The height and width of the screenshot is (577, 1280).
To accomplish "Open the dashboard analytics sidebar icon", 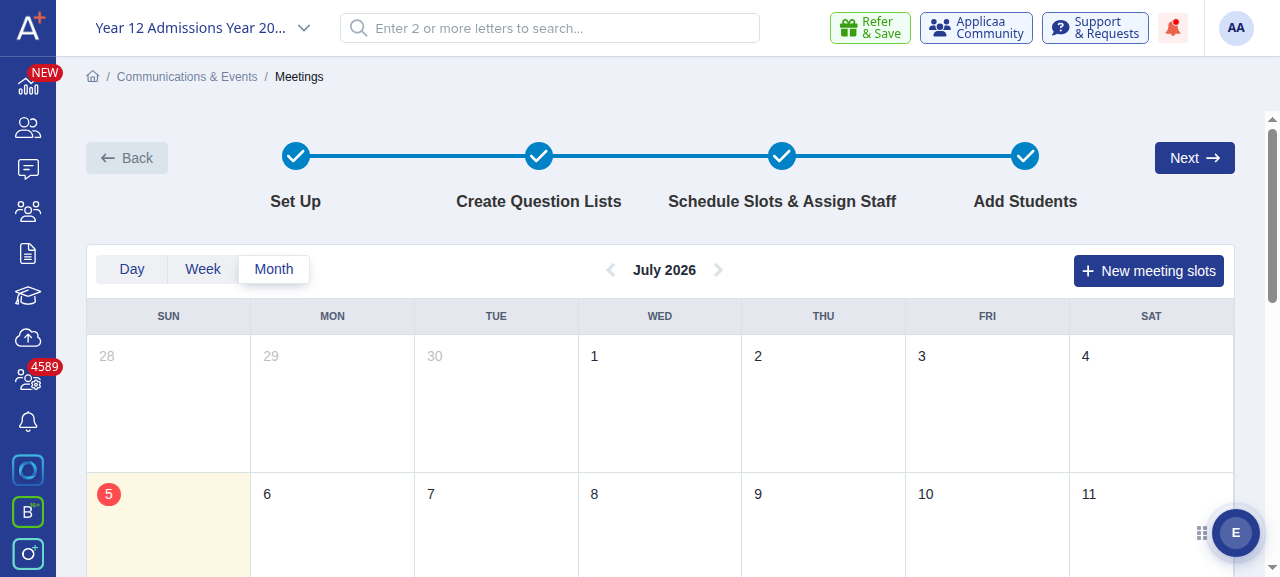I will 28,86.
